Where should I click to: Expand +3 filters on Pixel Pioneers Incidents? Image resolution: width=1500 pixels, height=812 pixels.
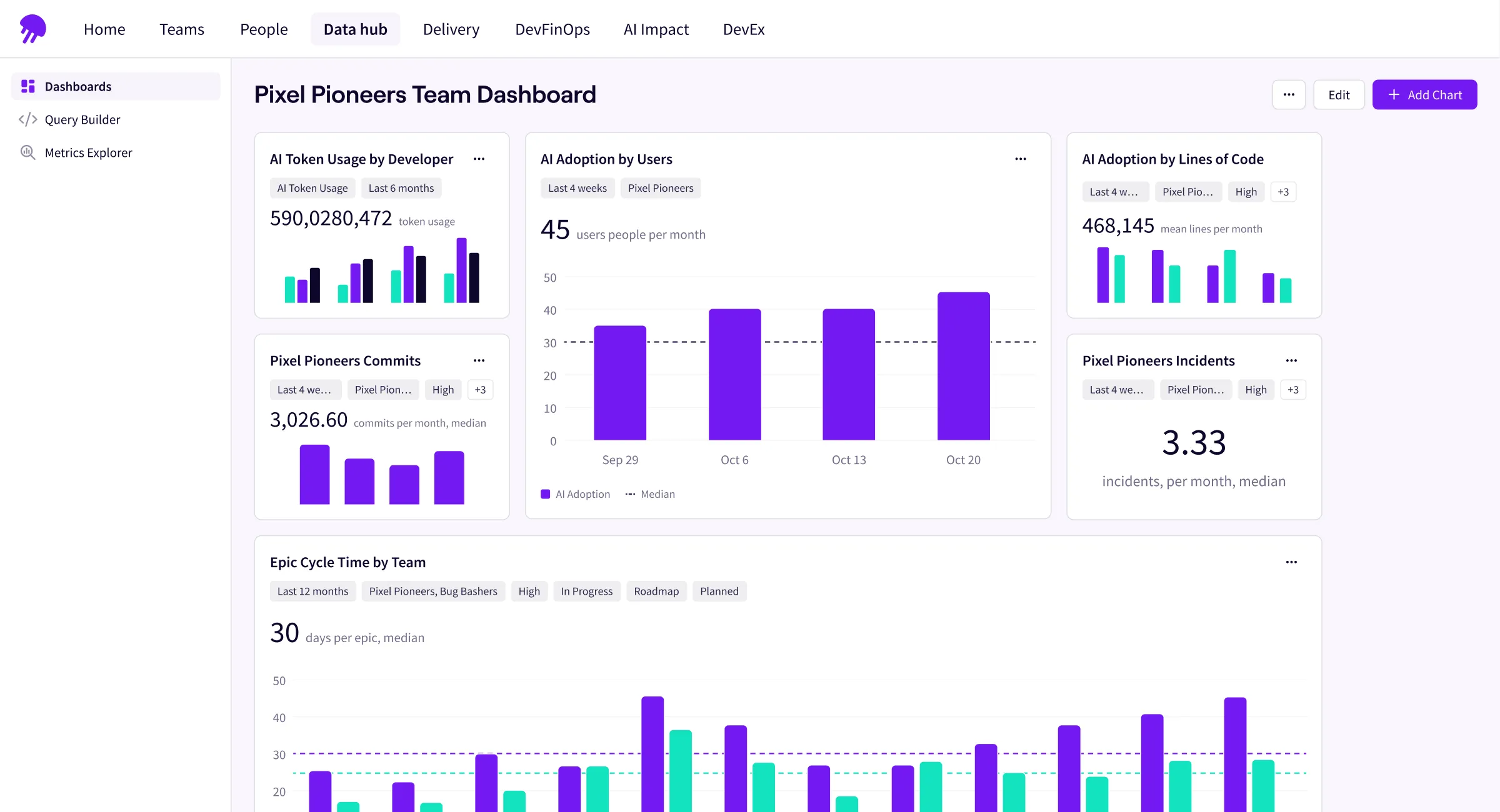tap(1293, 390)
